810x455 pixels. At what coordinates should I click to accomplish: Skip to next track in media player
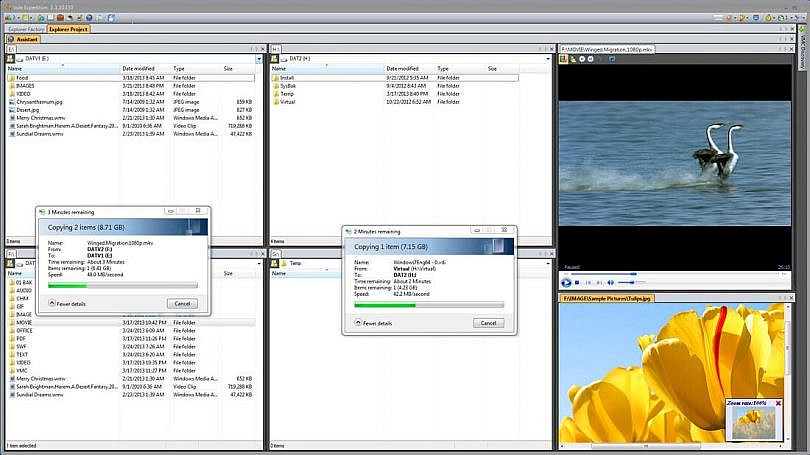[599, 283]
